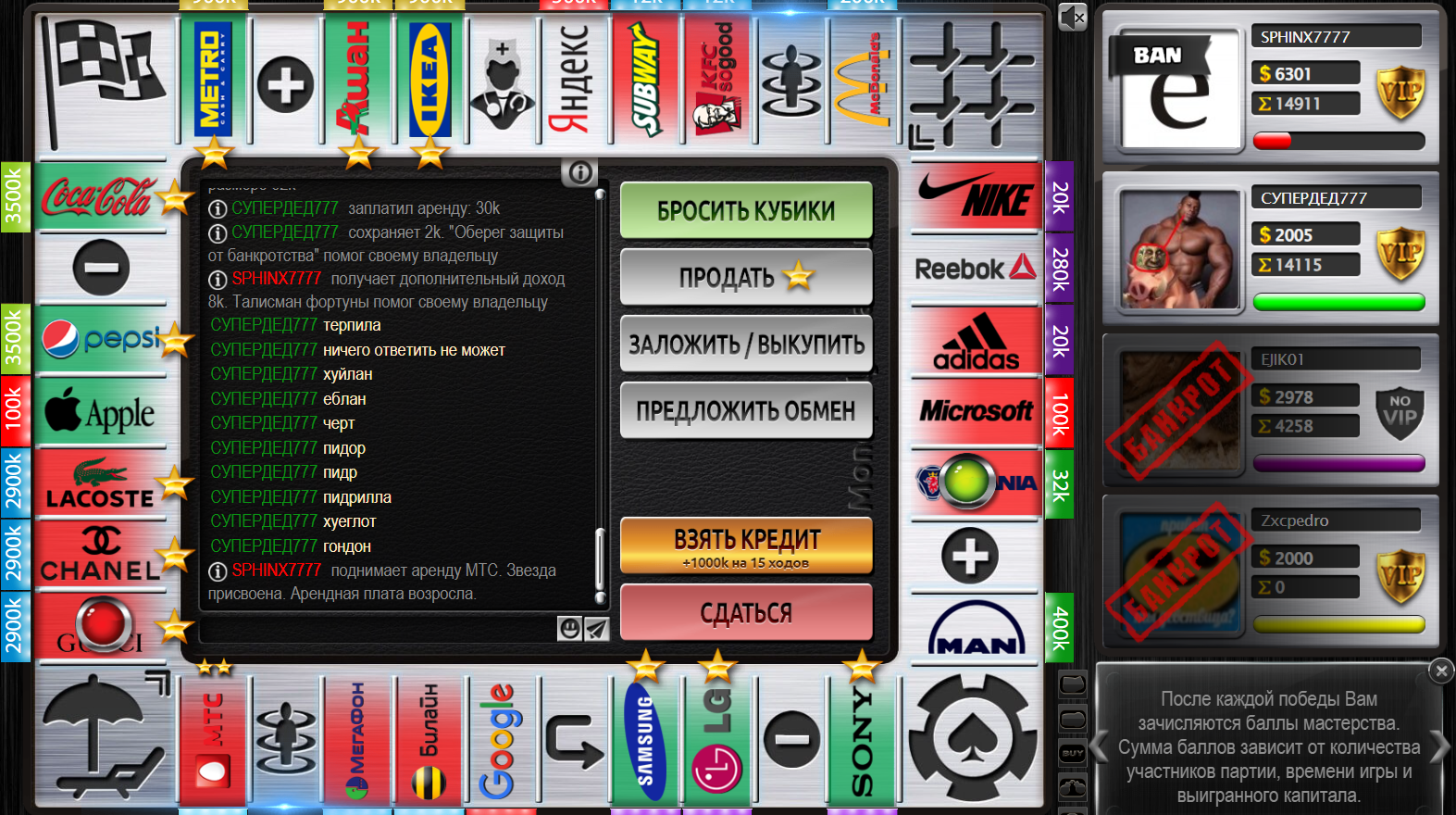Click the nurse chance cell on top row
The image size is (1456, 815).
[x=502, y=81]
